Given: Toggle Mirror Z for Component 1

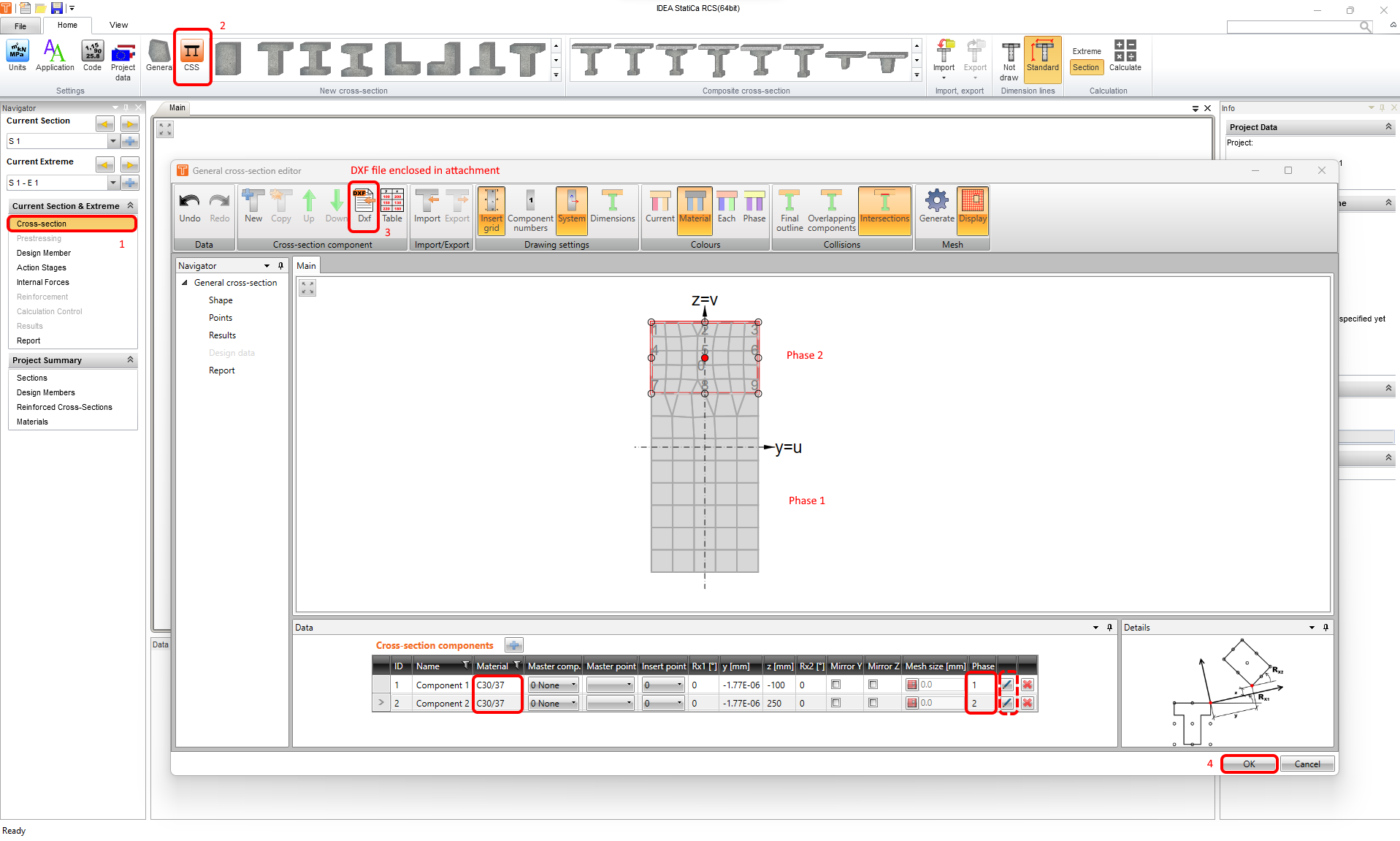Looking at the screenshot, I should click(x=873, y=685).
